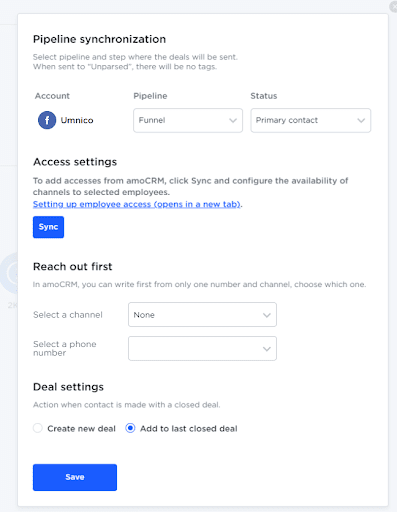Click the chevron arrow in the phone number field
Viewport: 397px width, 512px height.
coord(267,349)
